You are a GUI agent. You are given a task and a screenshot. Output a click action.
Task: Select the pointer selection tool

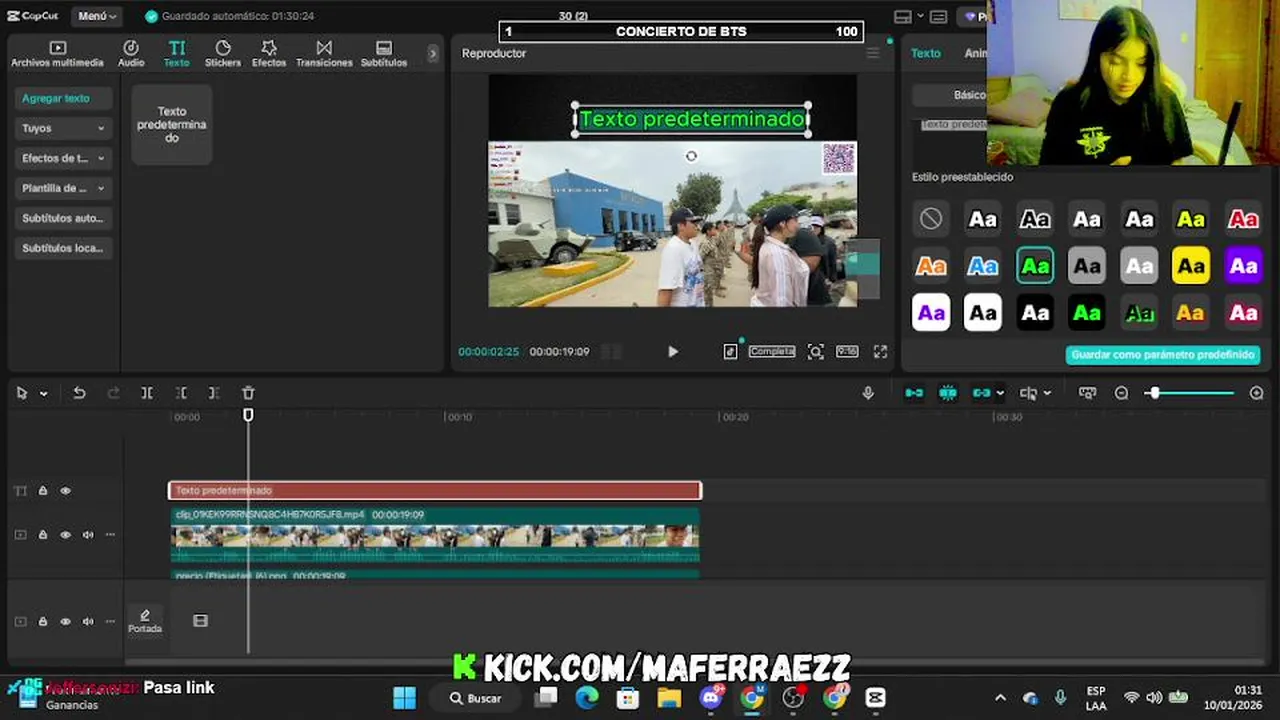click(22, 393)
